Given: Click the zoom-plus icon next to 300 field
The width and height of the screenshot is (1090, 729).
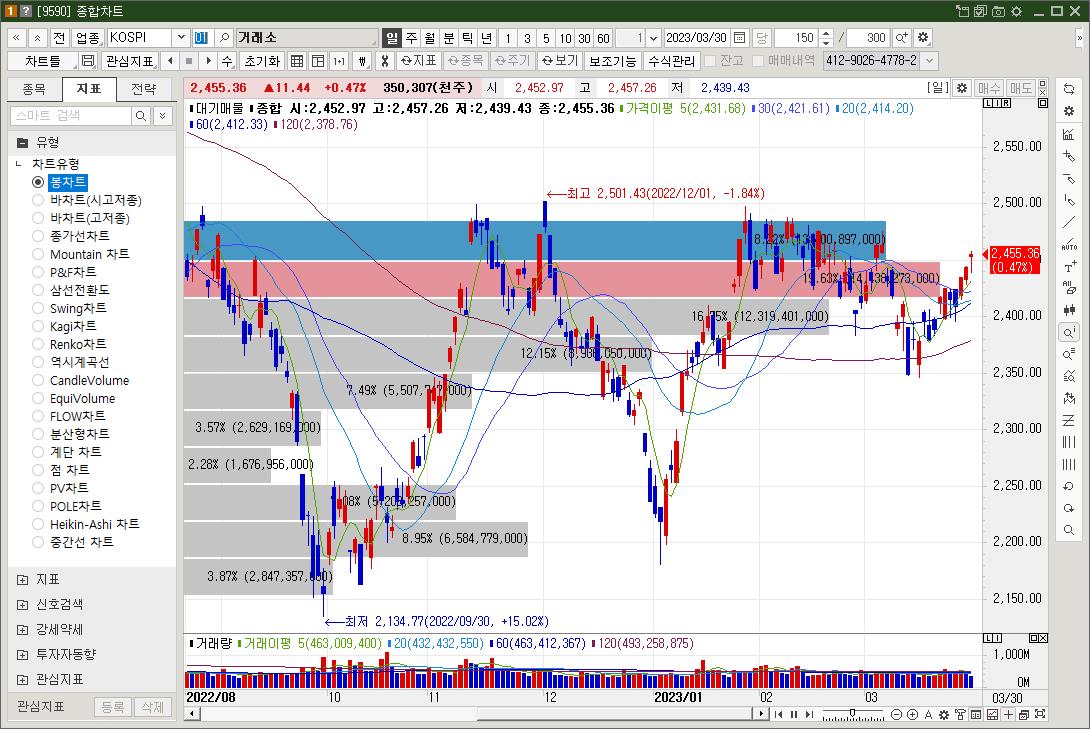Looking at the screenshot, I should 901,38.
